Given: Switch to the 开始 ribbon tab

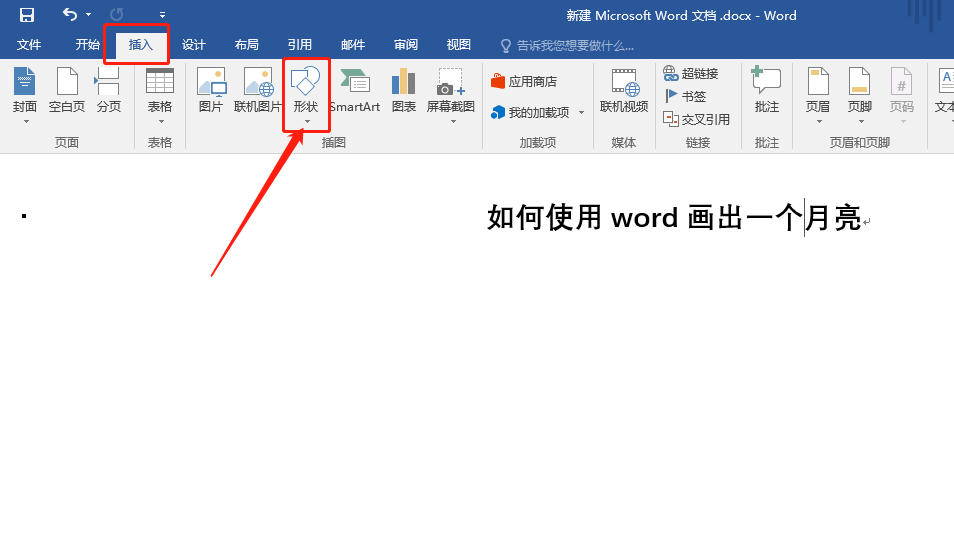Looking at the screenshot, I should [x=88, y=44].
